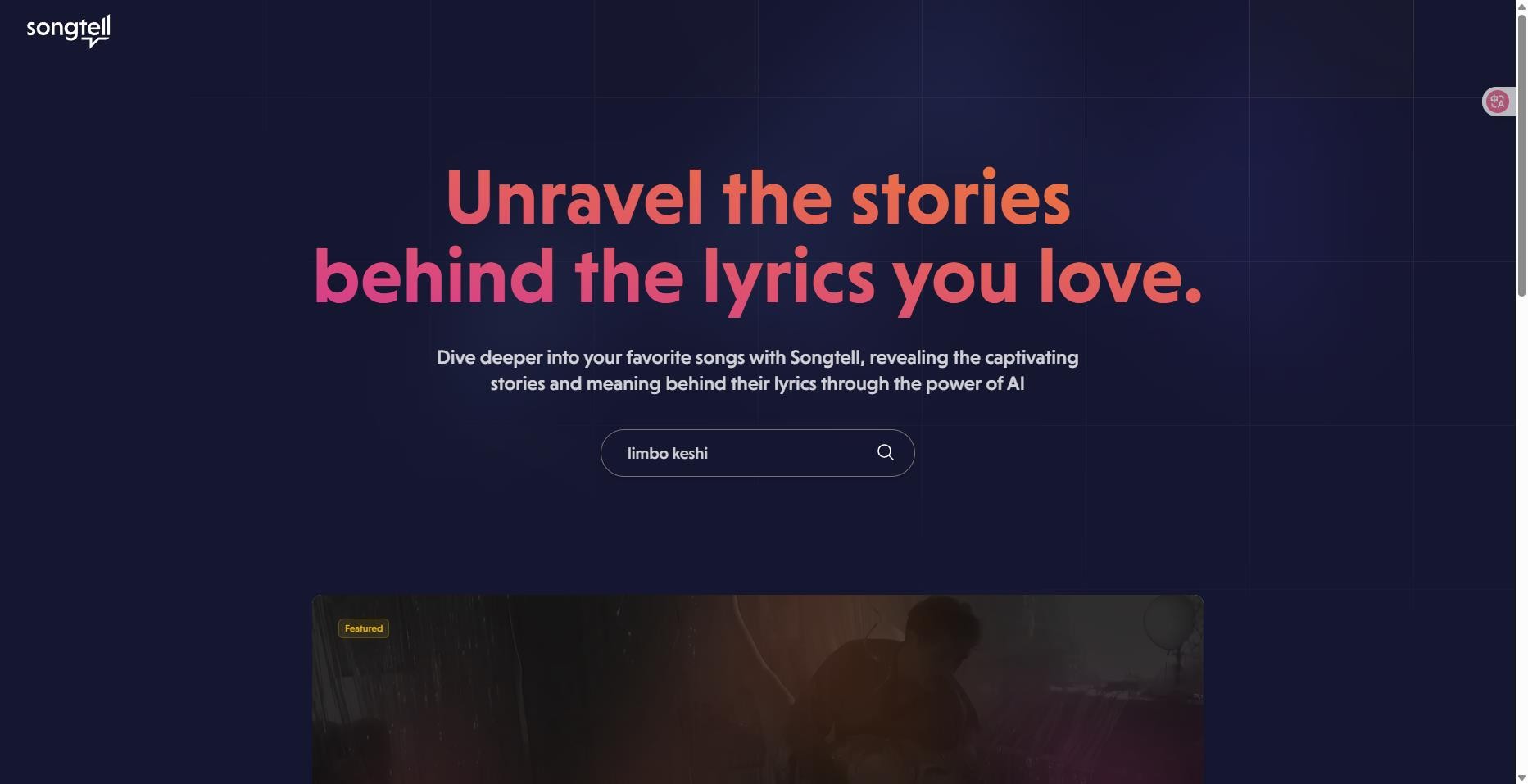
Task: Click the 'Unravel the stories' headline
Action: click(758, 197)
